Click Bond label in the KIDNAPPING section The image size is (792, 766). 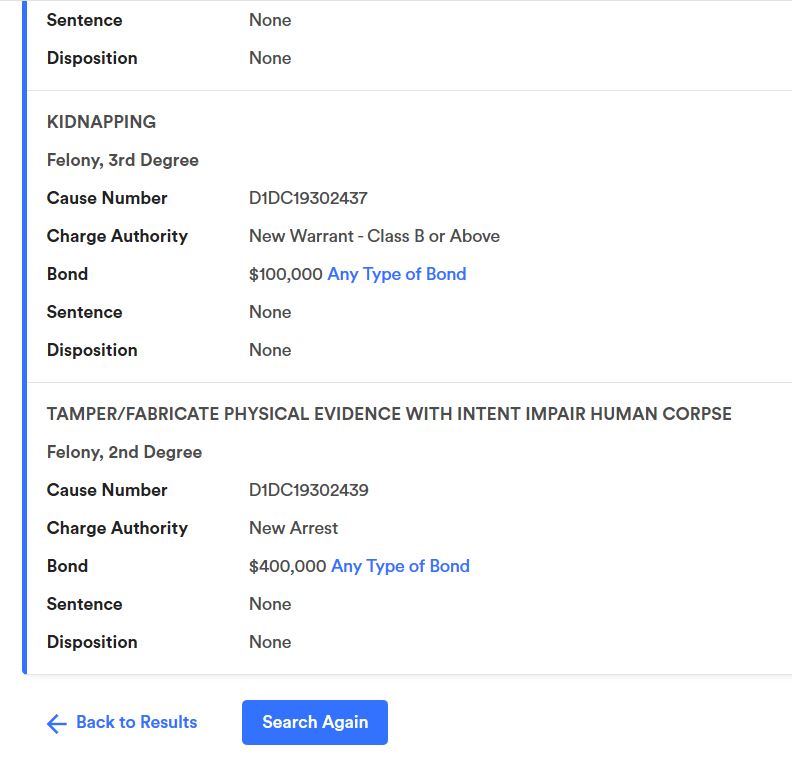coord(67,274)
